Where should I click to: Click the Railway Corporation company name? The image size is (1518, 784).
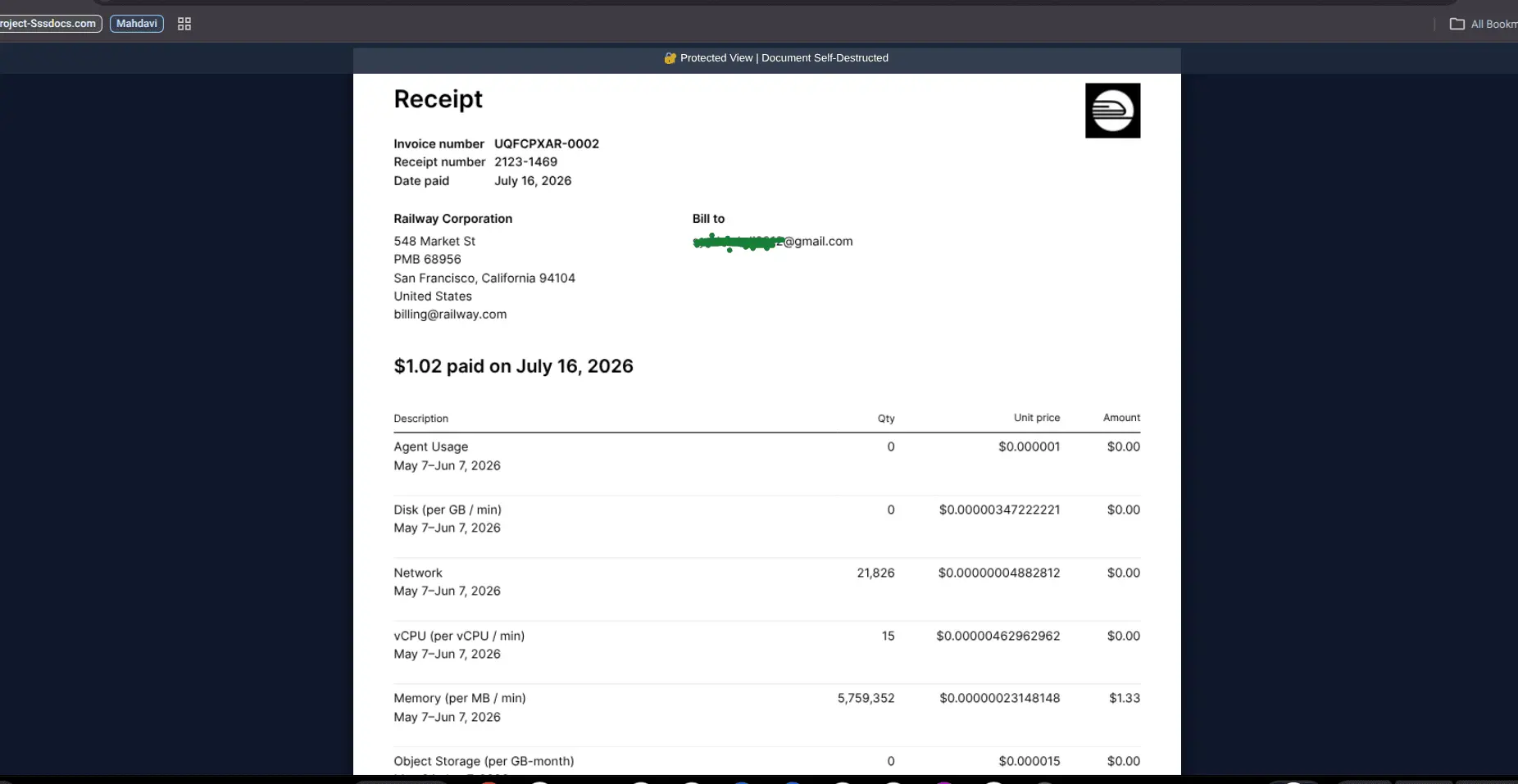[452, 219]
